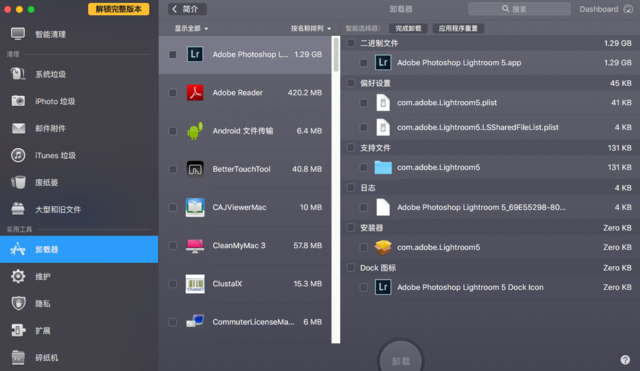
Task: Tick checkbox for CAJViewerMac
Action: point(173,207)
